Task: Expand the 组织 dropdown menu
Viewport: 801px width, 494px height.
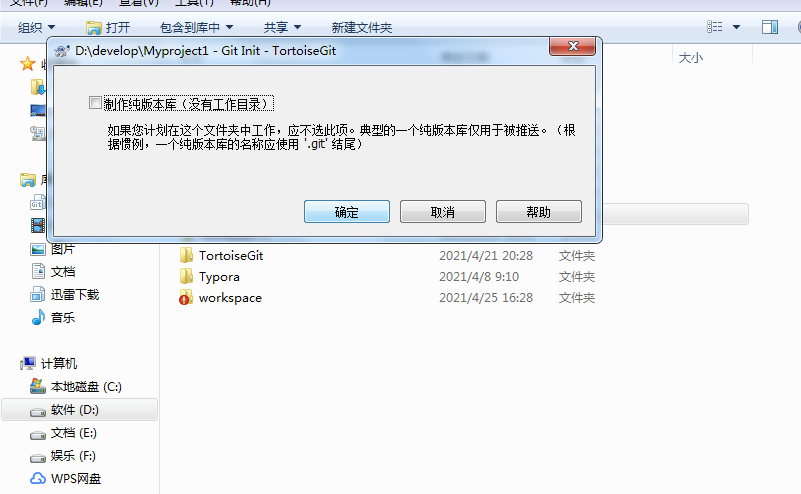Action: coord(36,27)
